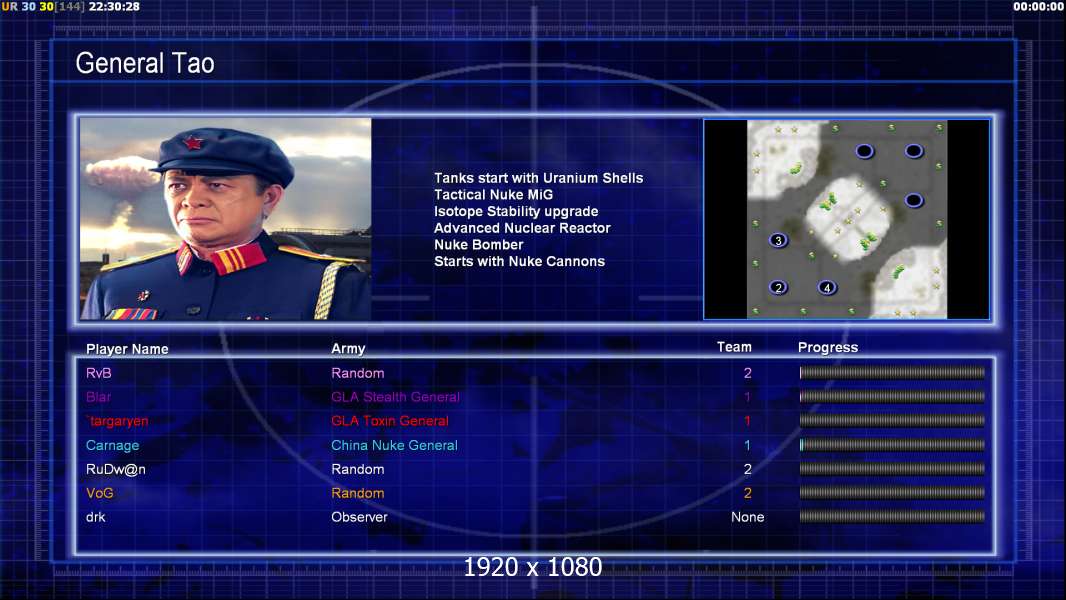Click 'GLA Stealth General' army entry
This screenshot has width=1066, height=600.
click(x=395, y=397)
